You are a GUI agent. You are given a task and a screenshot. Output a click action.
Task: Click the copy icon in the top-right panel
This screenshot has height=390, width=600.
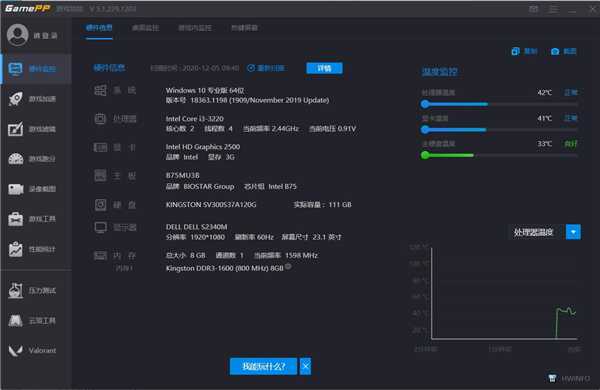pos(515,51)
